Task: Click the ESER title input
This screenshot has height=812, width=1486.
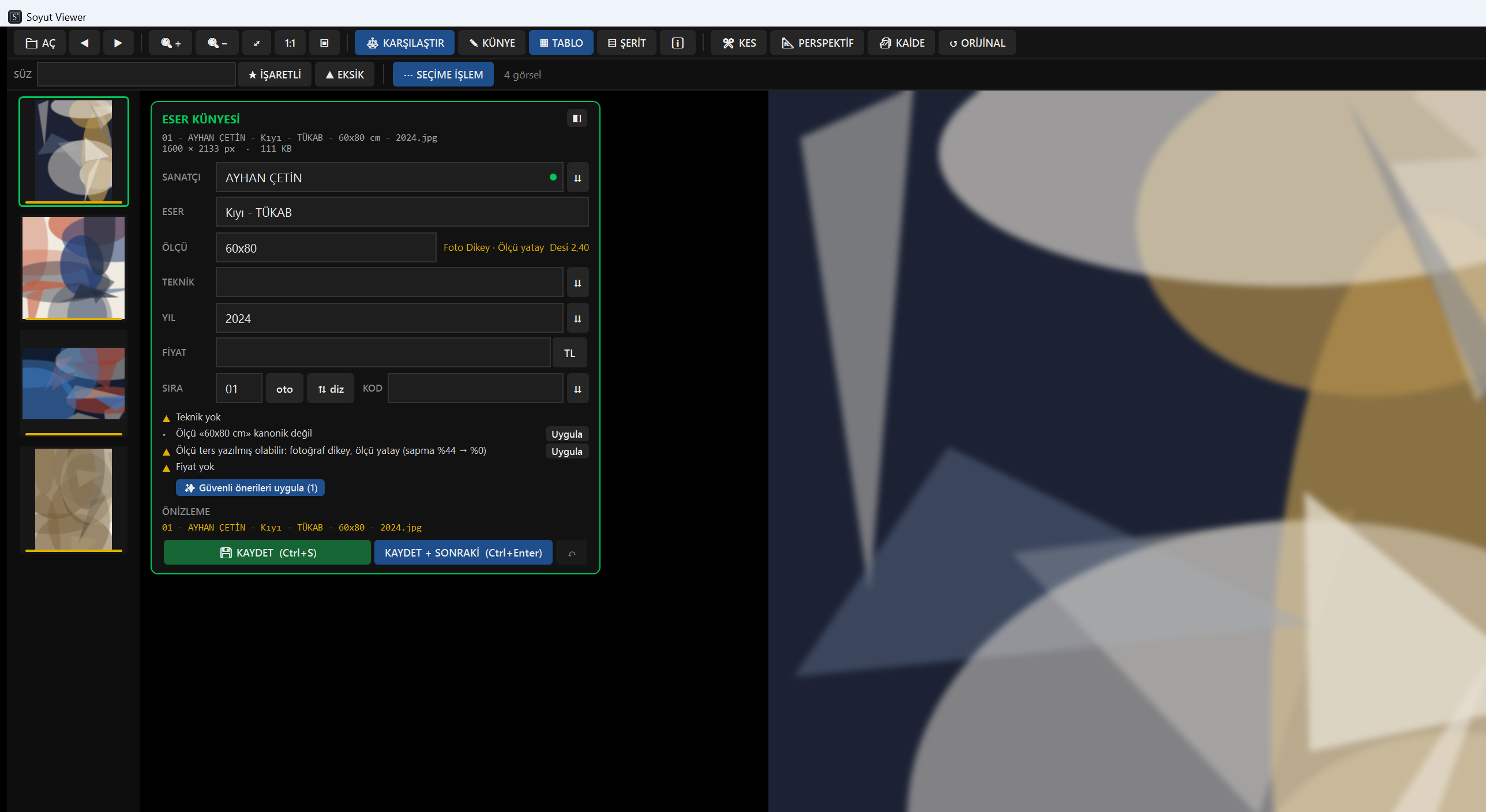Action: tap(402, 212)
